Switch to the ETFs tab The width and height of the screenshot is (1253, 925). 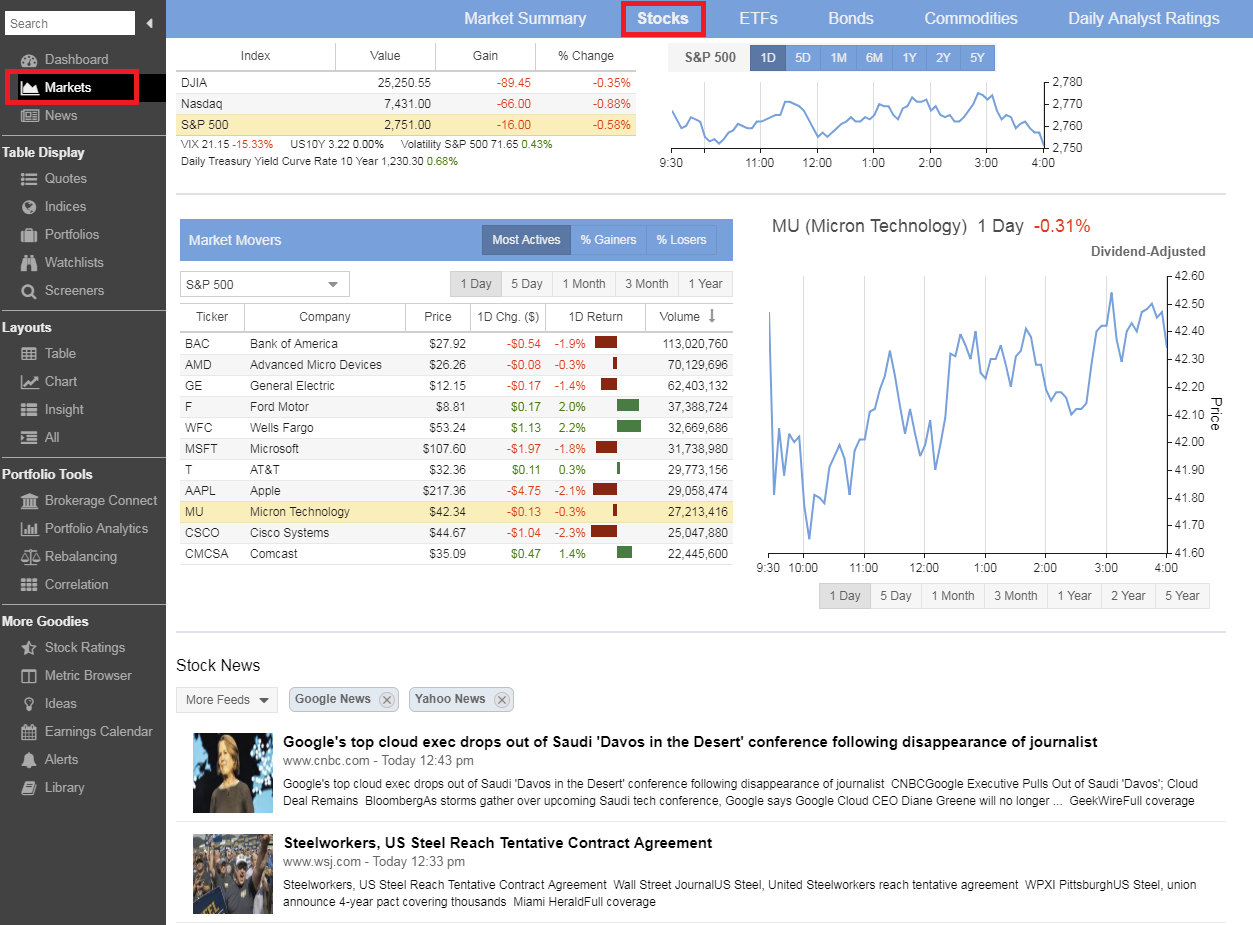click(x=758, y=18)
